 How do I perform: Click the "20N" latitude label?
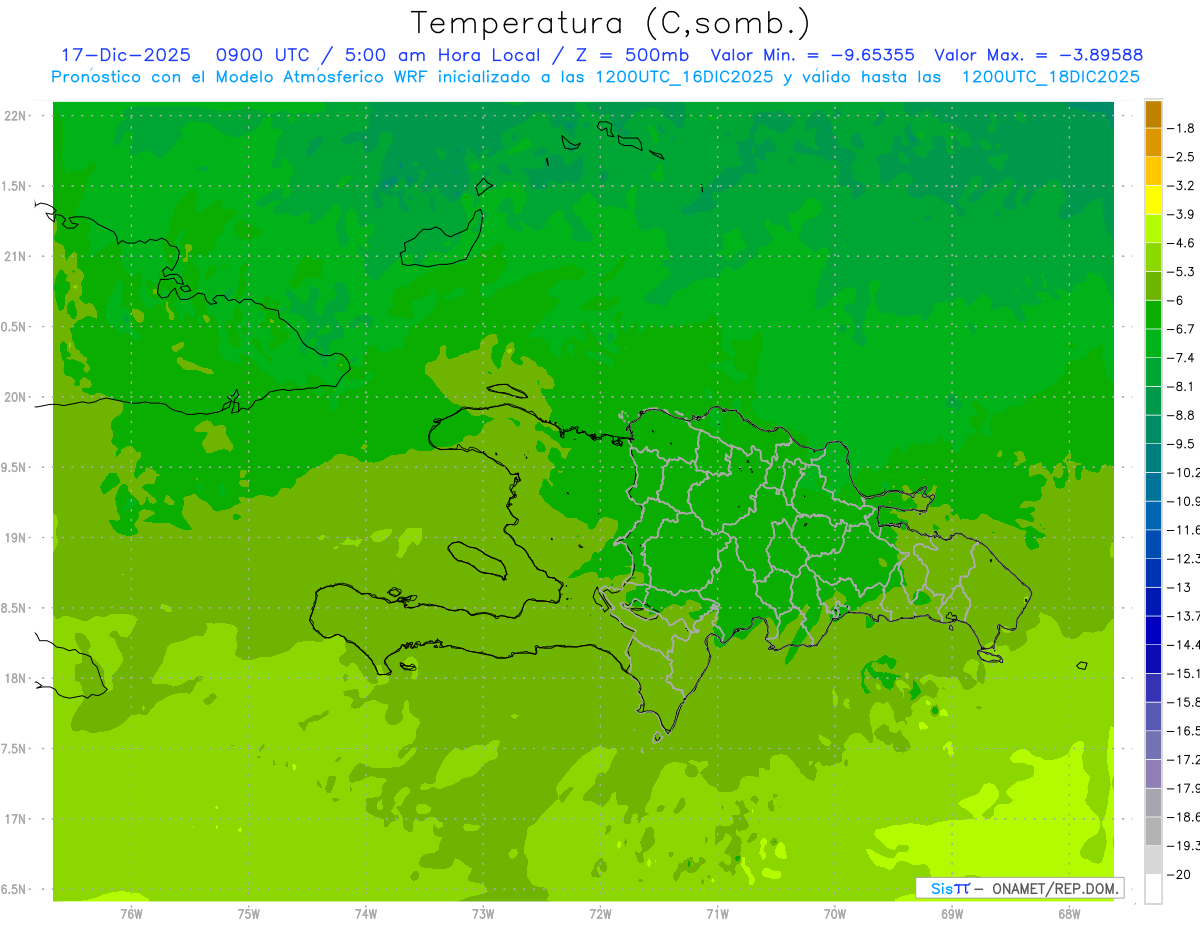(15, 398)
